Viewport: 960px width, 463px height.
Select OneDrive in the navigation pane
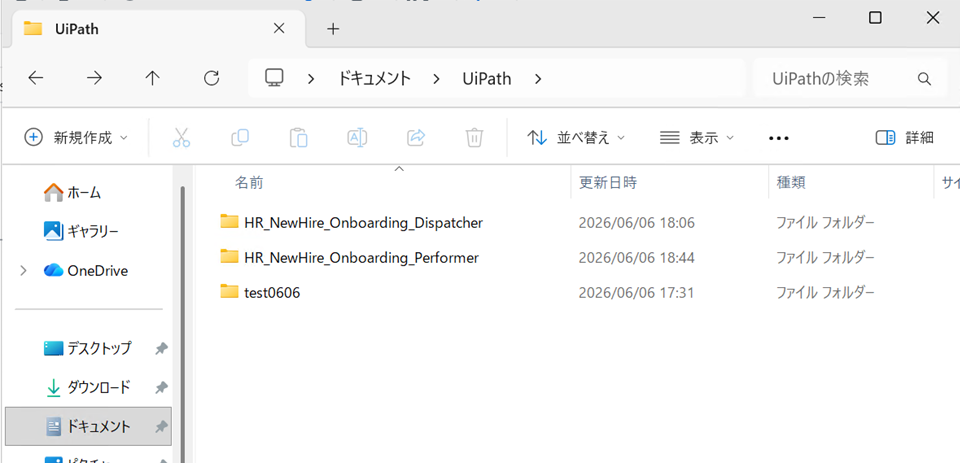[86, 271]
